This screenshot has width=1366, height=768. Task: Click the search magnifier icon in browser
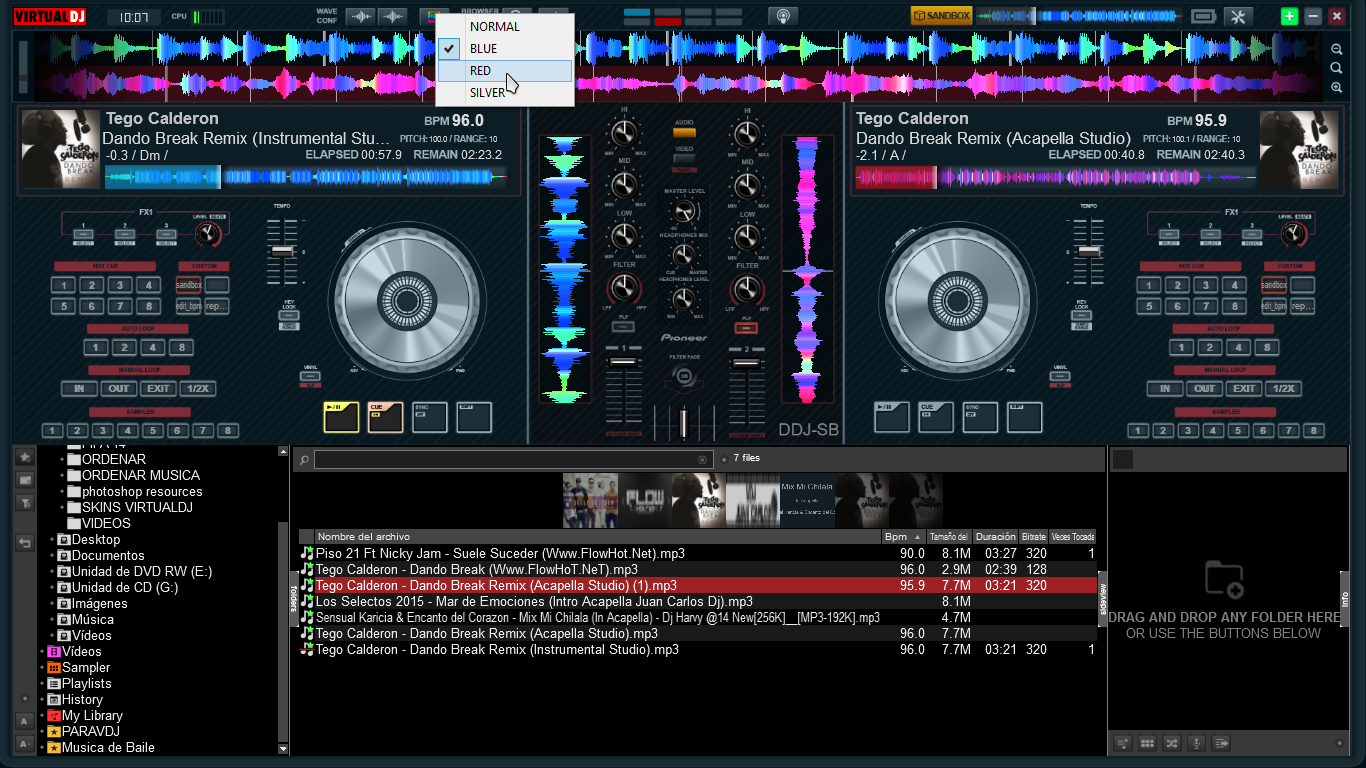(304, 460)
